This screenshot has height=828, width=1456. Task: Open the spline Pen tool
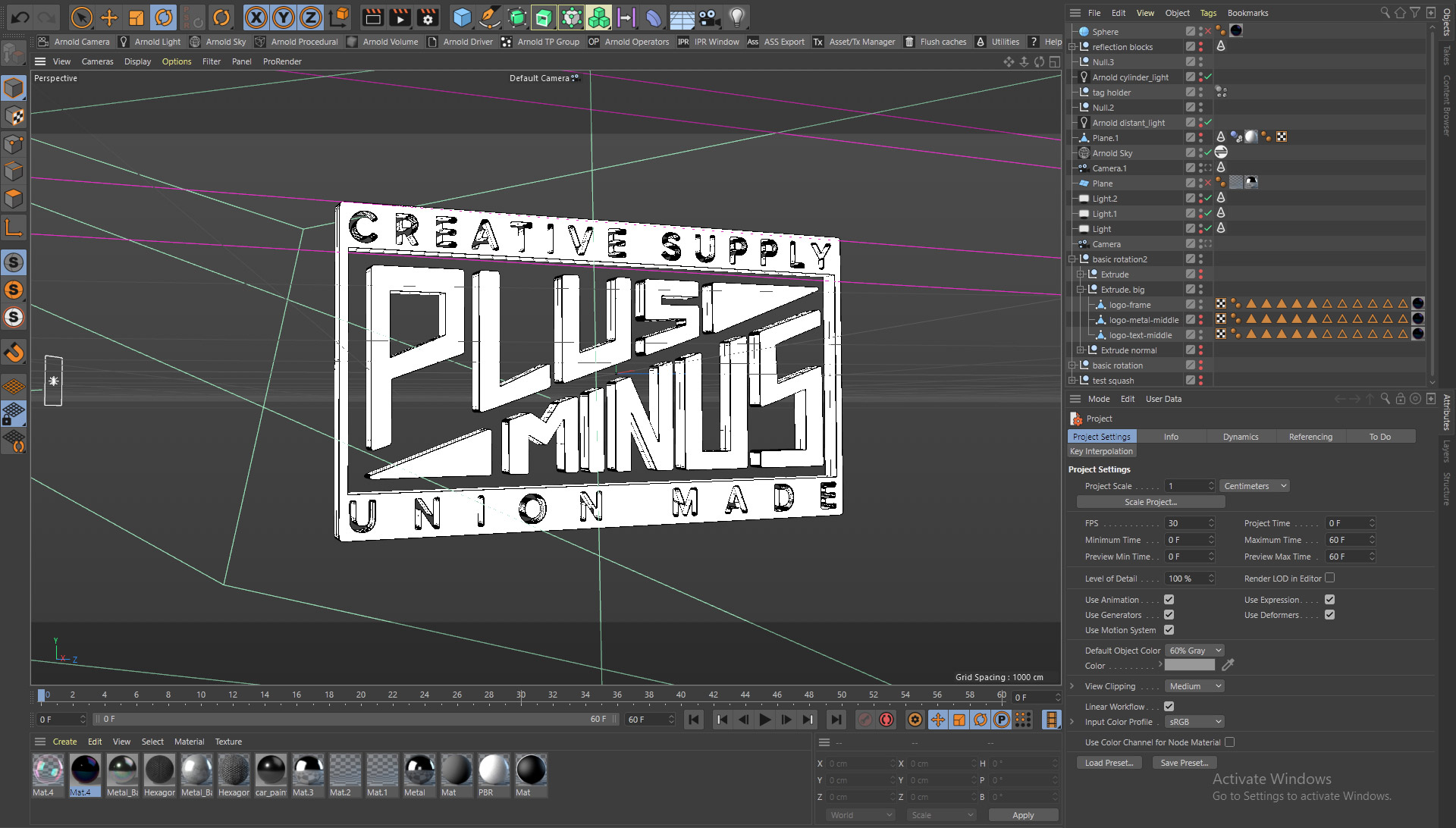click(x=490, y=17)
